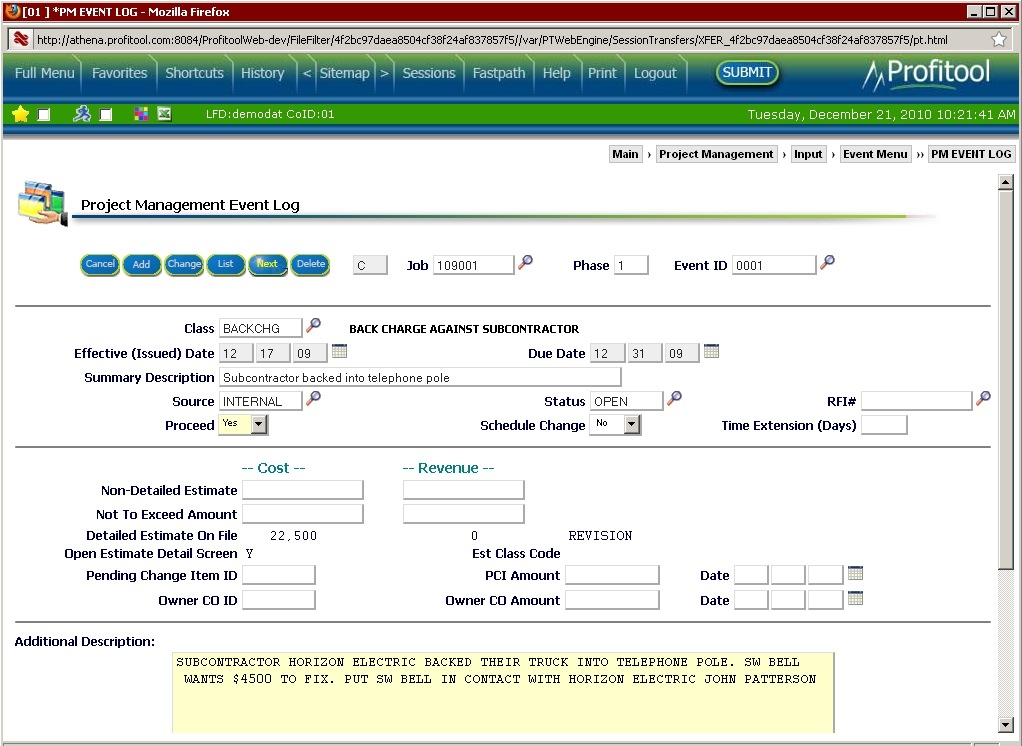This screenshot has height=746, width=1022.
Task: Open Effective Date calendar picker
Action: coord(339,351)
